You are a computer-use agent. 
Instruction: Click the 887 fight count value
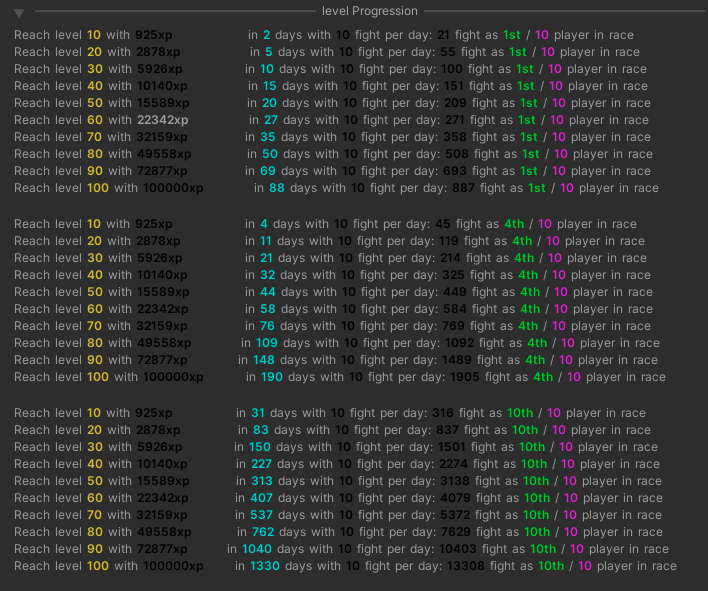(463, 188)
